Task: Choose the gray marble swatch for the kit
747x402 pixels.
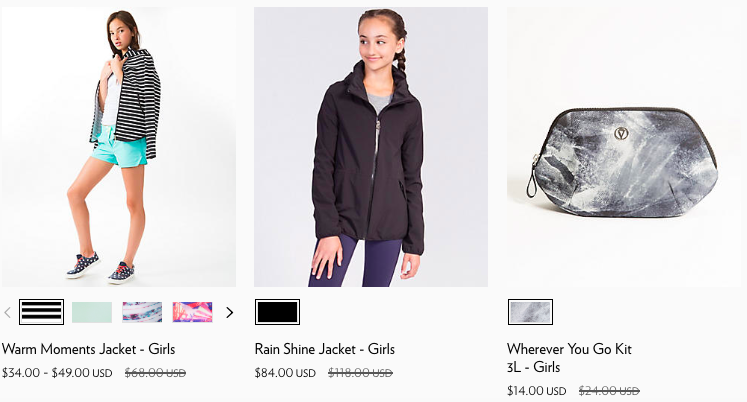Action: coord(530,312)
